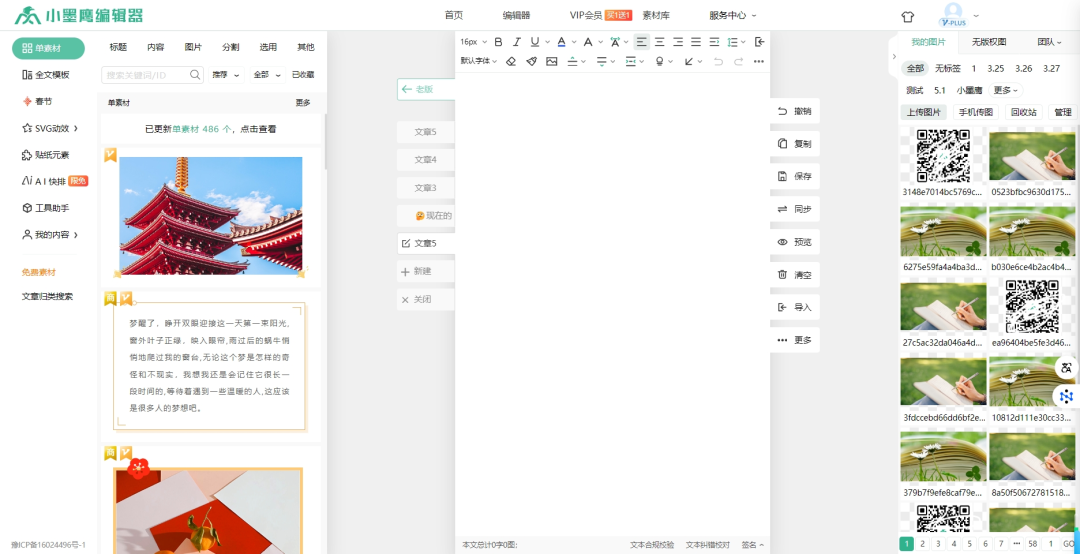
Task: Open the 全部 filter dropdown in materials
Action: click(x=267, y=74)
